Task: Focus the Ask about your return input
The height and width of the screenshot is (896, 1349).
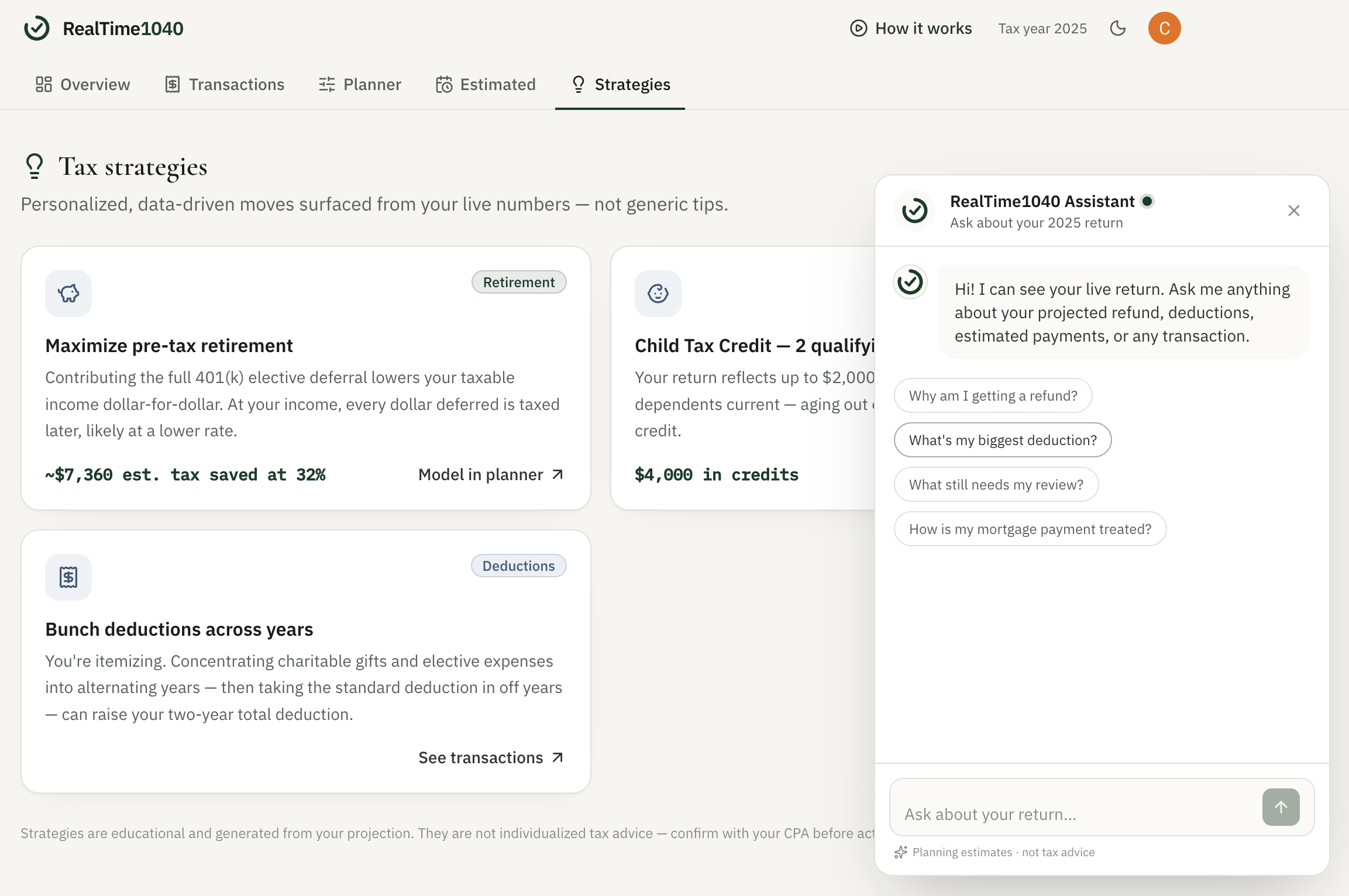Action: [x=1076, y=808]
